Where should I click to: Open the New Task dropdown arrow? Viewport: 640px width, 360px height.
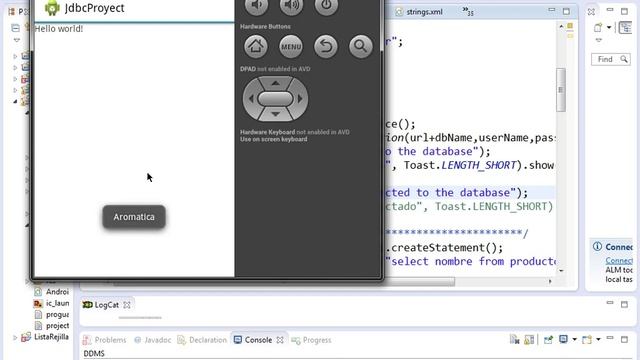pos(609,28)
